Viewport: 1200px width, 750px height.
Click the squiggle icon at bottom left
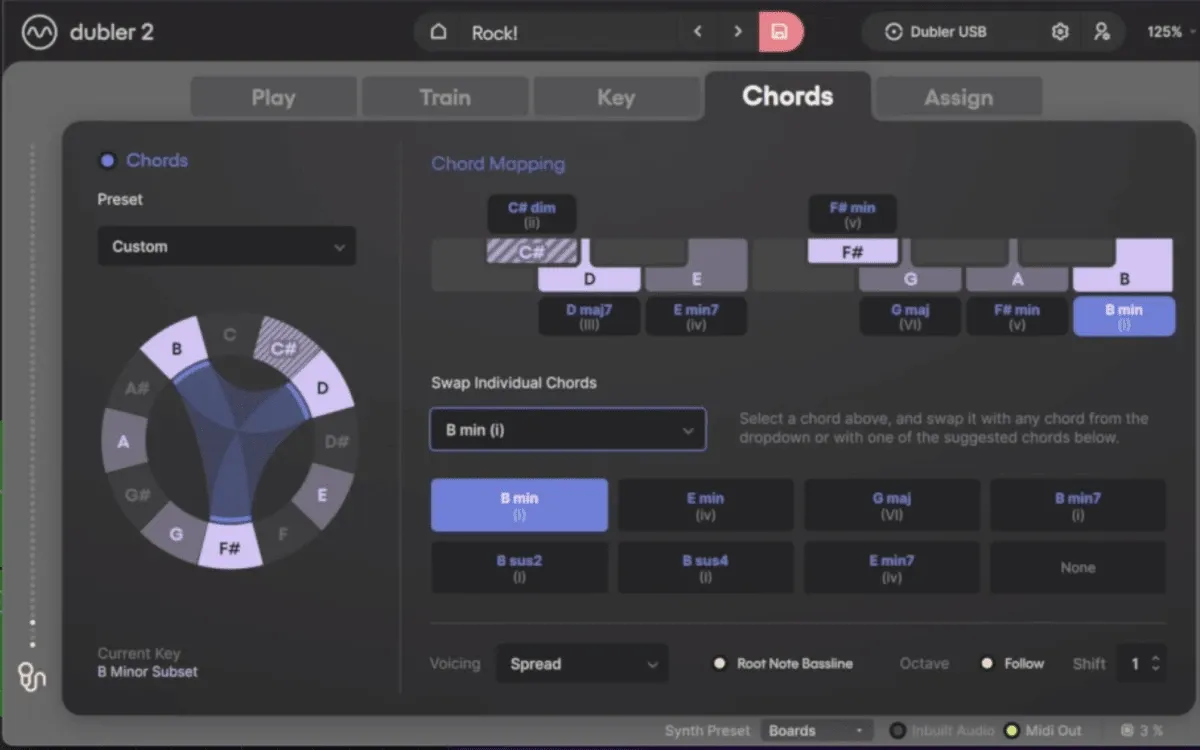32,677
